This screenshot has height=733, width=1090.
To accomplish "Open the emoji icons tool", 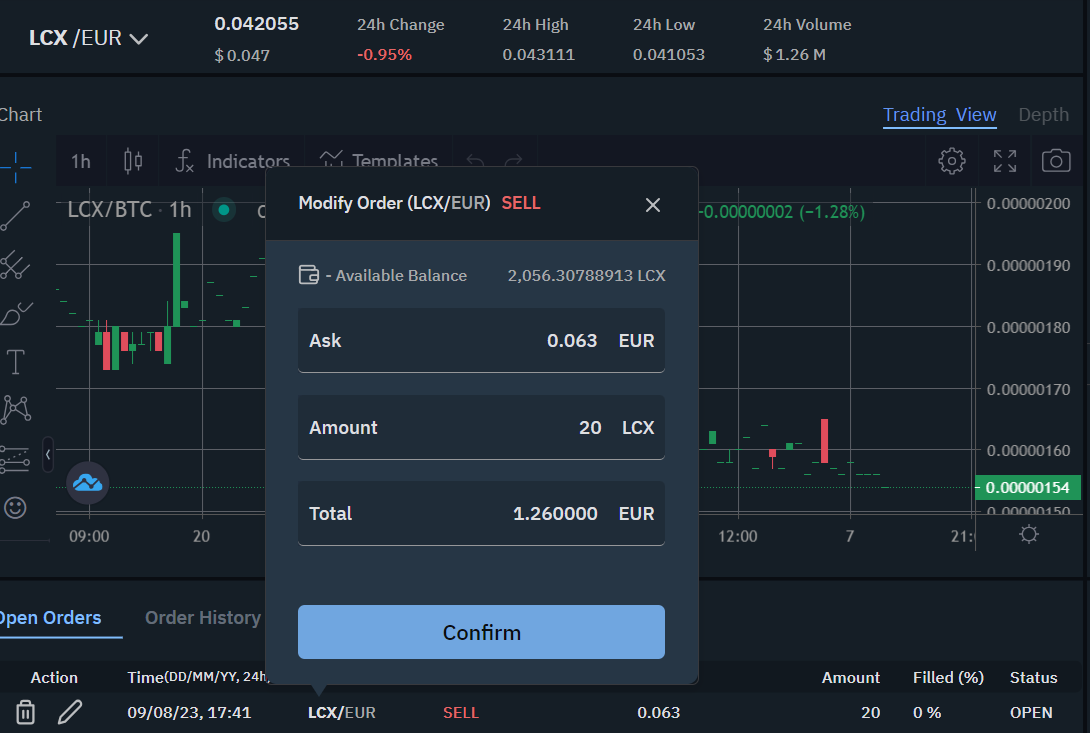I will 15,507.
